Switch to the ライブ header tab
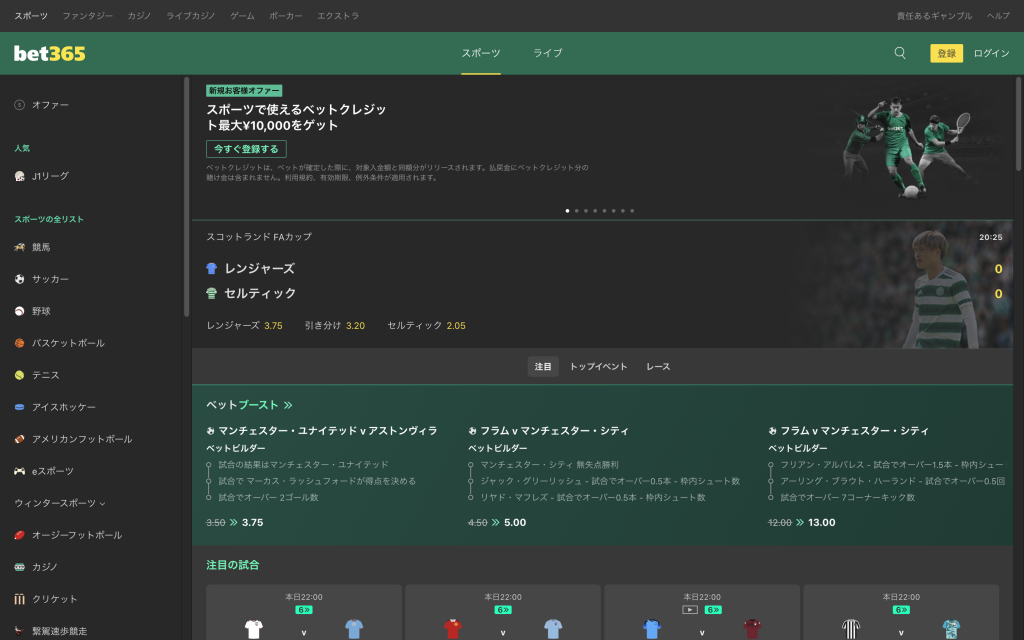 pos(547,53)
